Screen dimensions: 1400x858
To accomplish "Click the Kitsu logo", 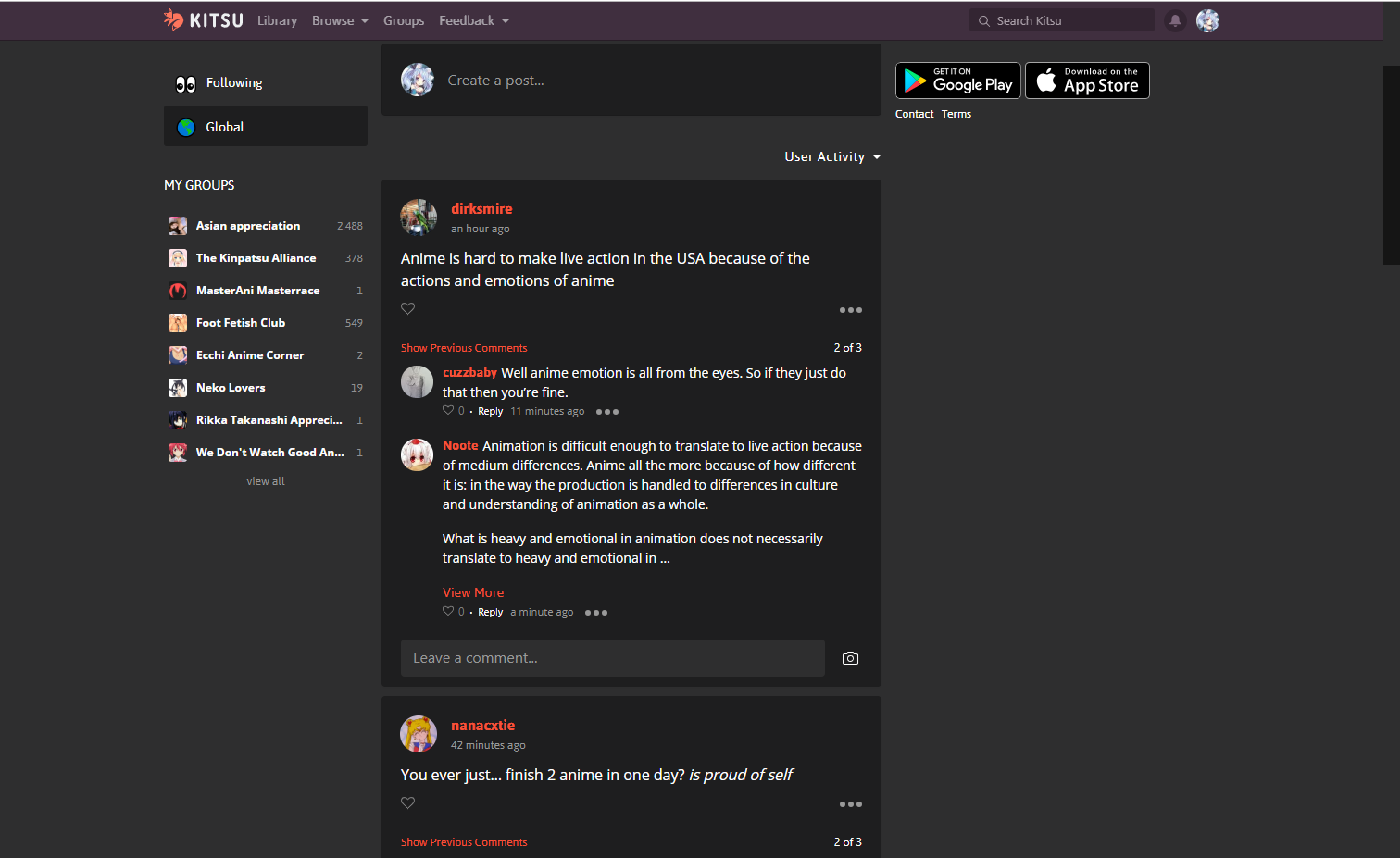I will (202, 19).
